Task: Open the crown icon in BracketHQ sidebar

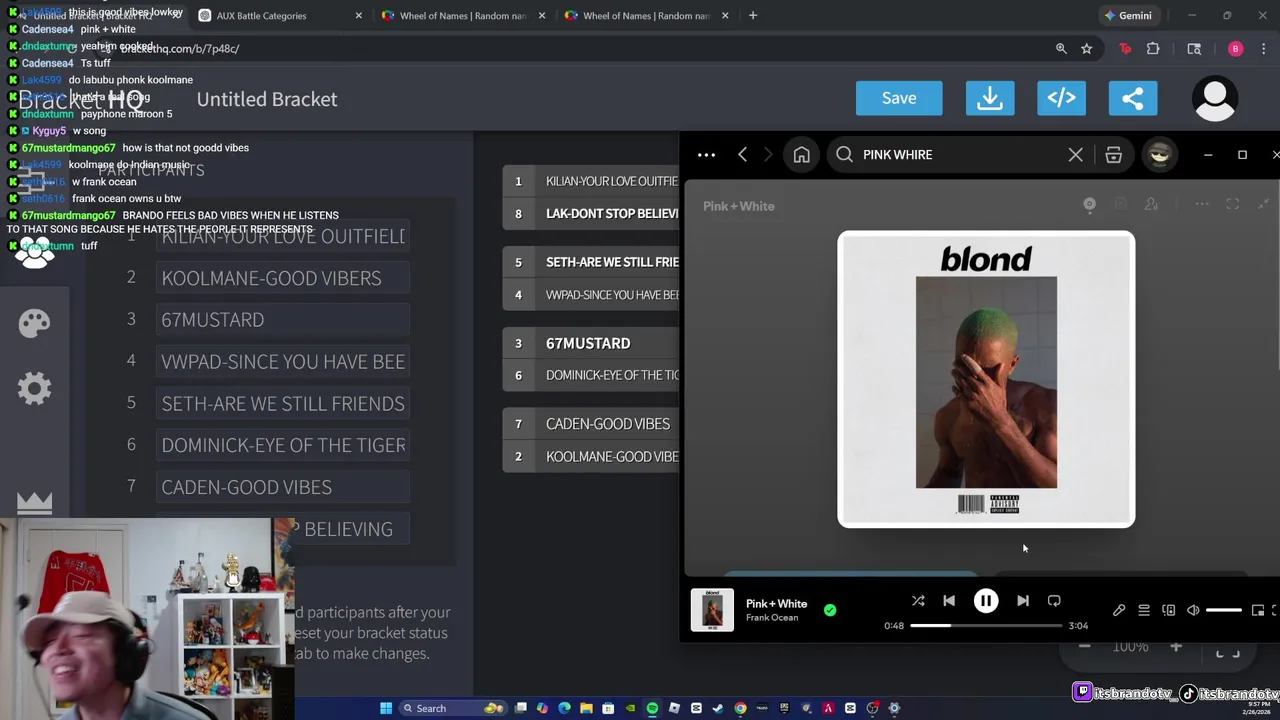Action: 34,503
